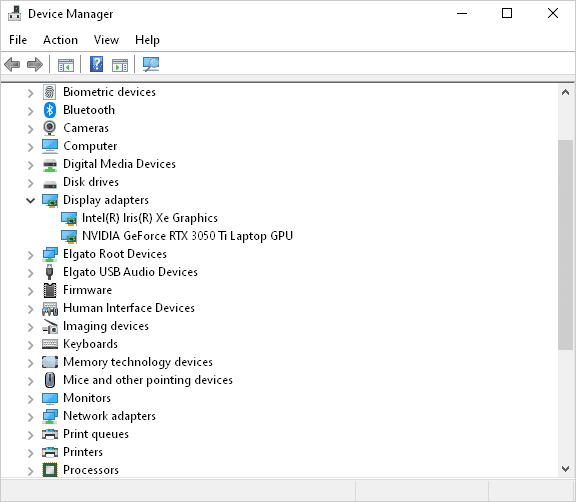This screenshot has height=502, width=576.
Task: Select Memory technology devices label
Action: click(138, 362)
